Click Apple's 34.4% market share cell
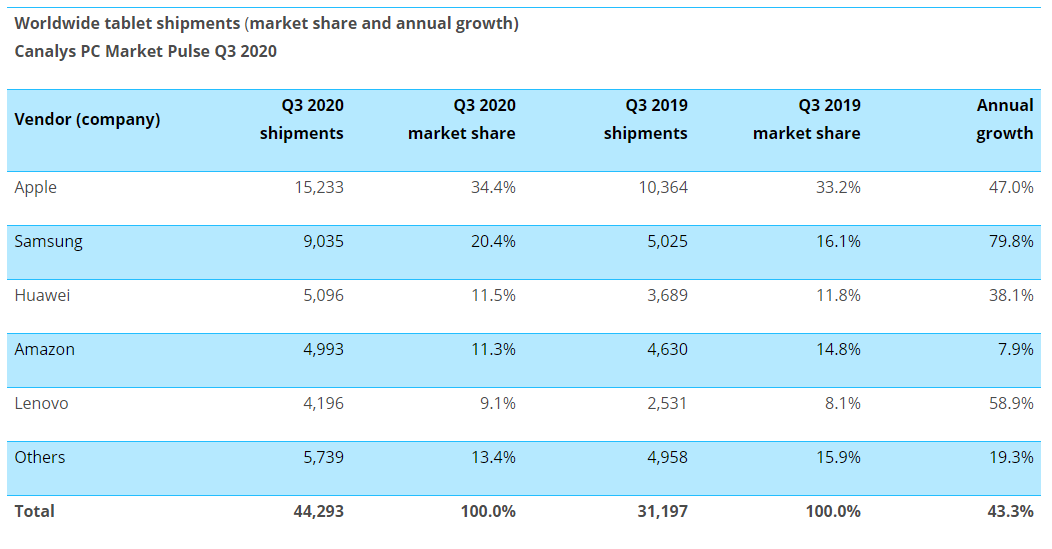 pos(493,187)
